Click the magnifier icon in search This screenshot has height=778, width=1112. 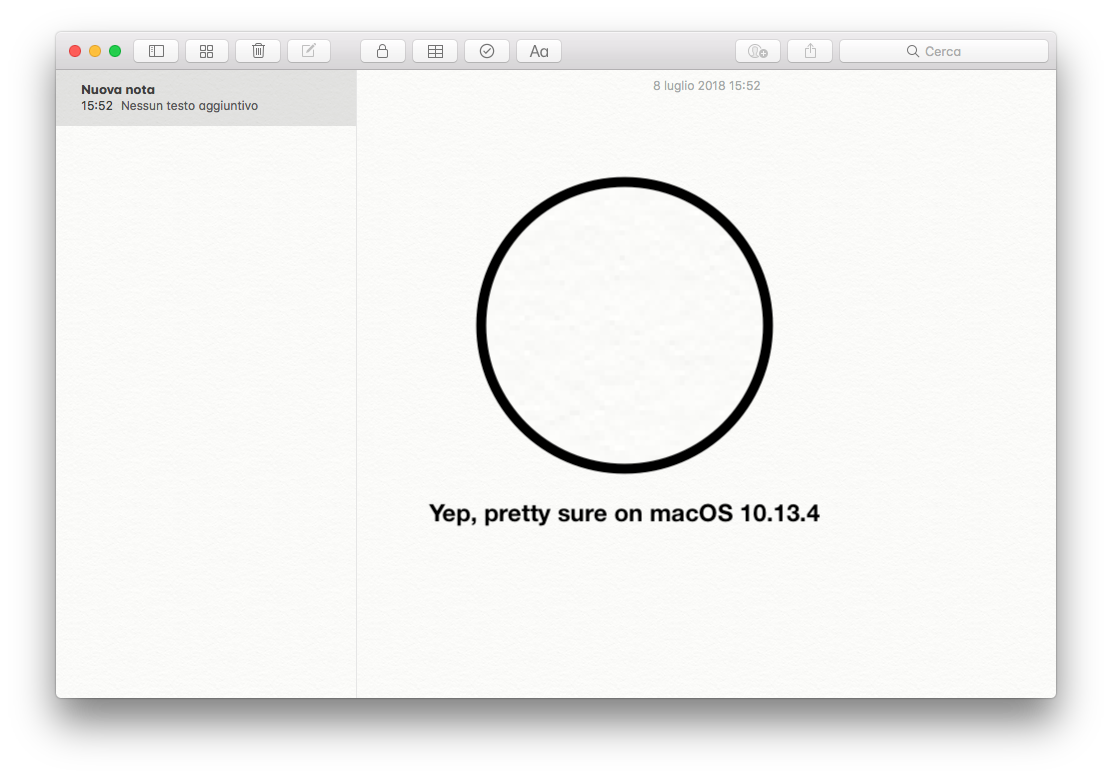913,51
